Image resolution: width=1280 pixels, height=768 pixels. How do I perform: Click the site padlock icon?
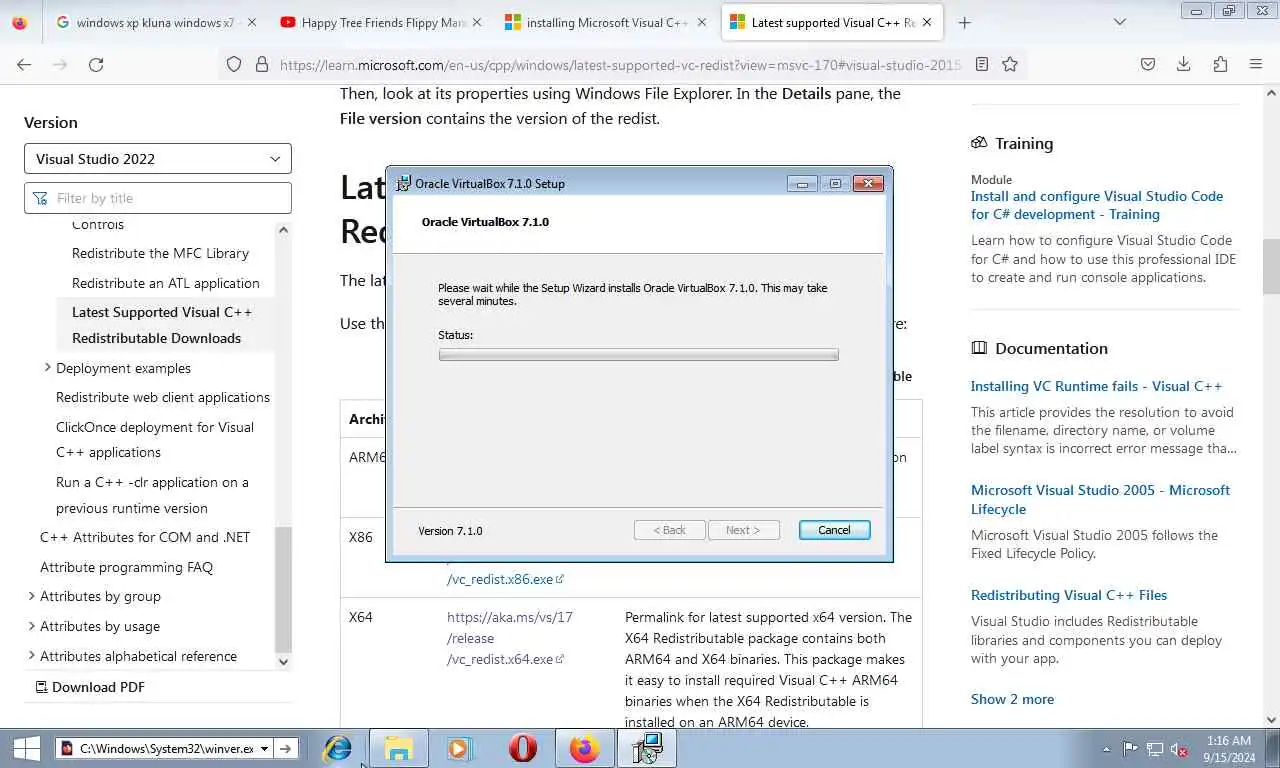point(262,64)
